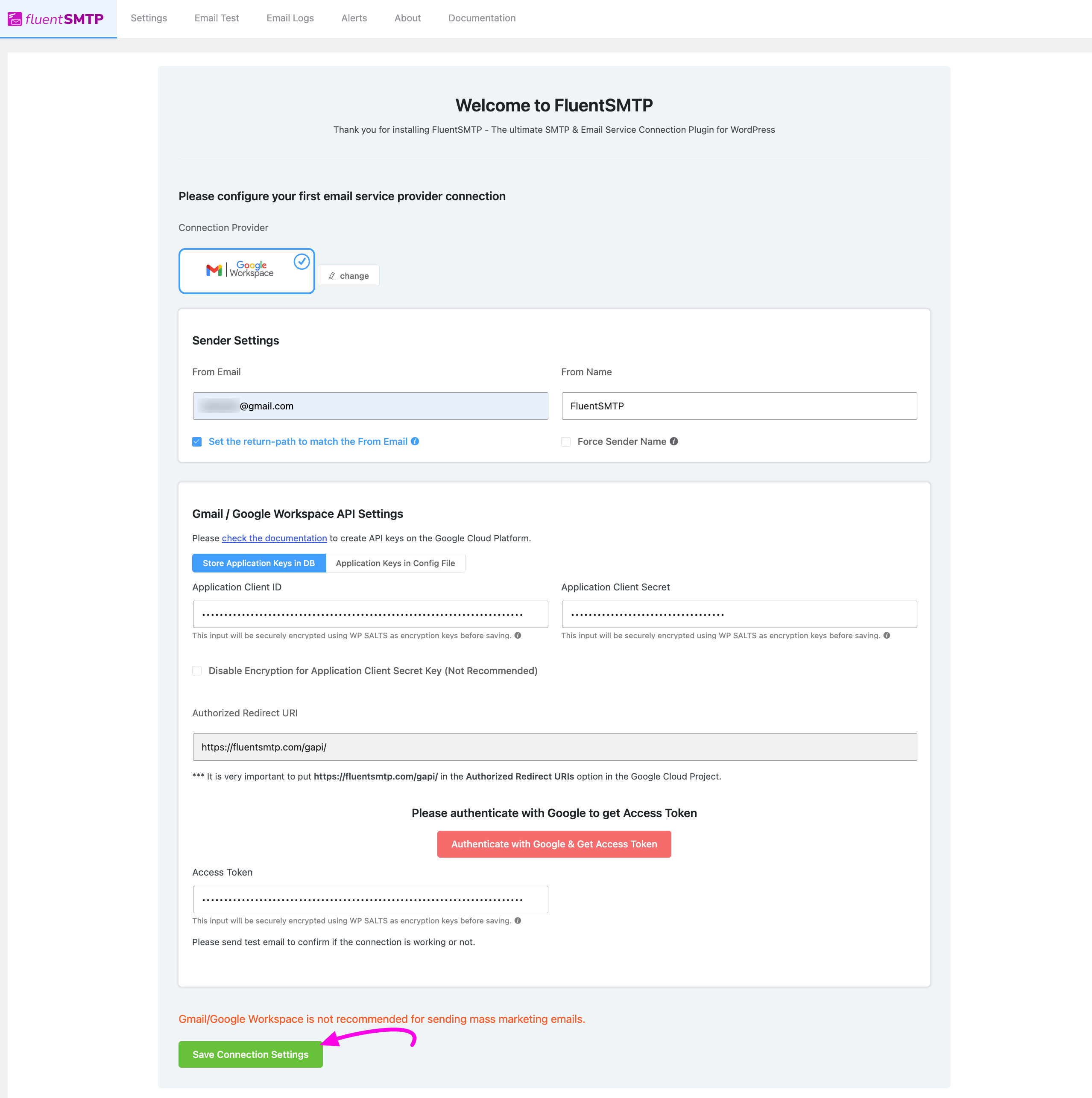Click info icon beside return-path option
The width and height of the screenshot is (1092, 1098).
(x=415, y=441)
